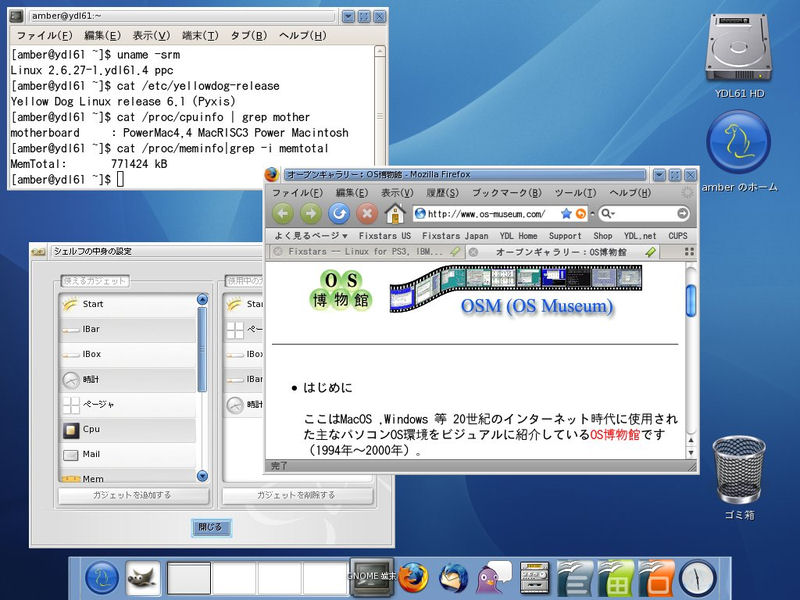Screen dimensions: 800x600
Task: Click the 閉じる button in shelf settings
Action: coord(211,527)
